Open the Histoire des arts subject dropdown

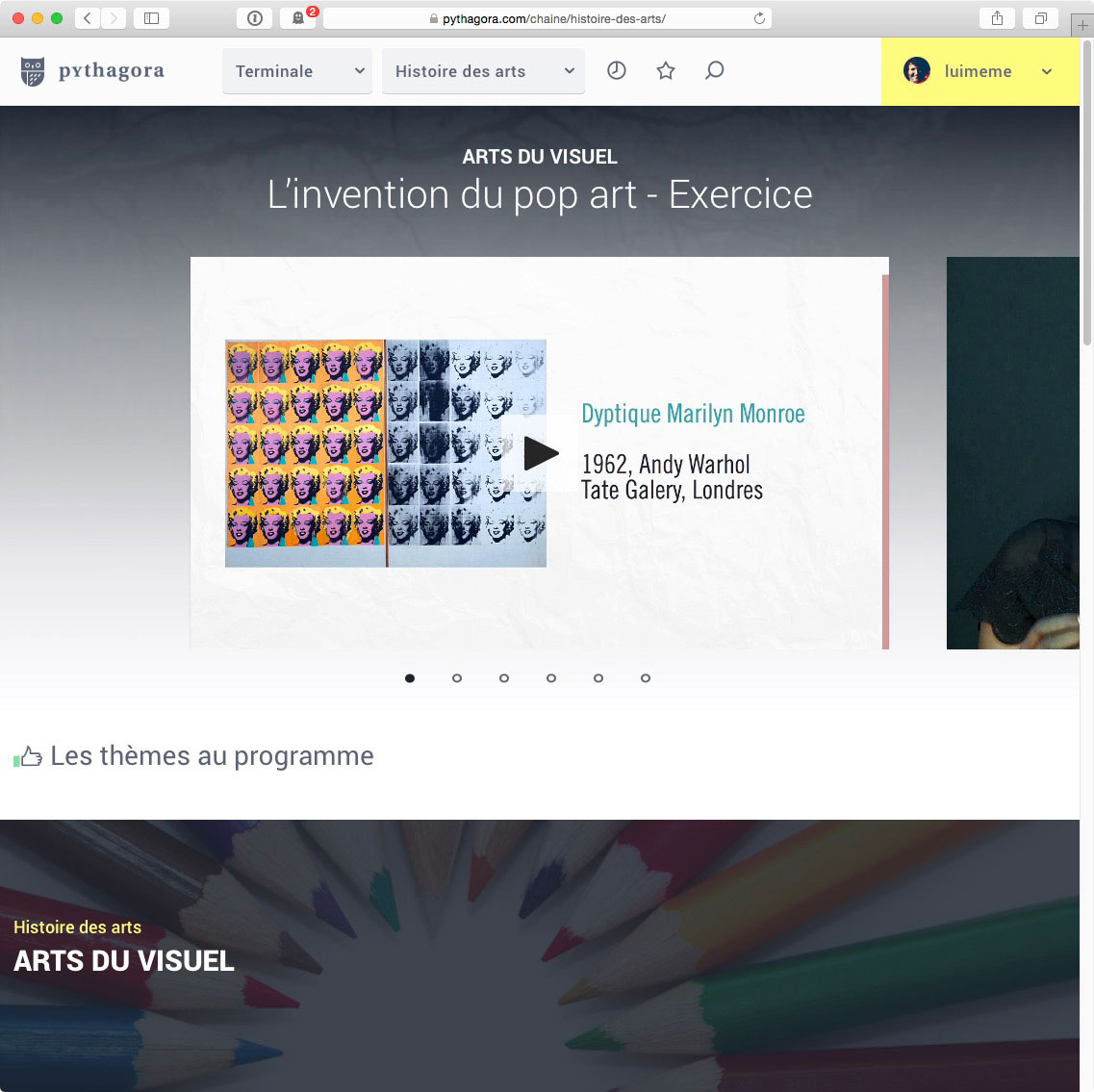(x=483, y=71)
